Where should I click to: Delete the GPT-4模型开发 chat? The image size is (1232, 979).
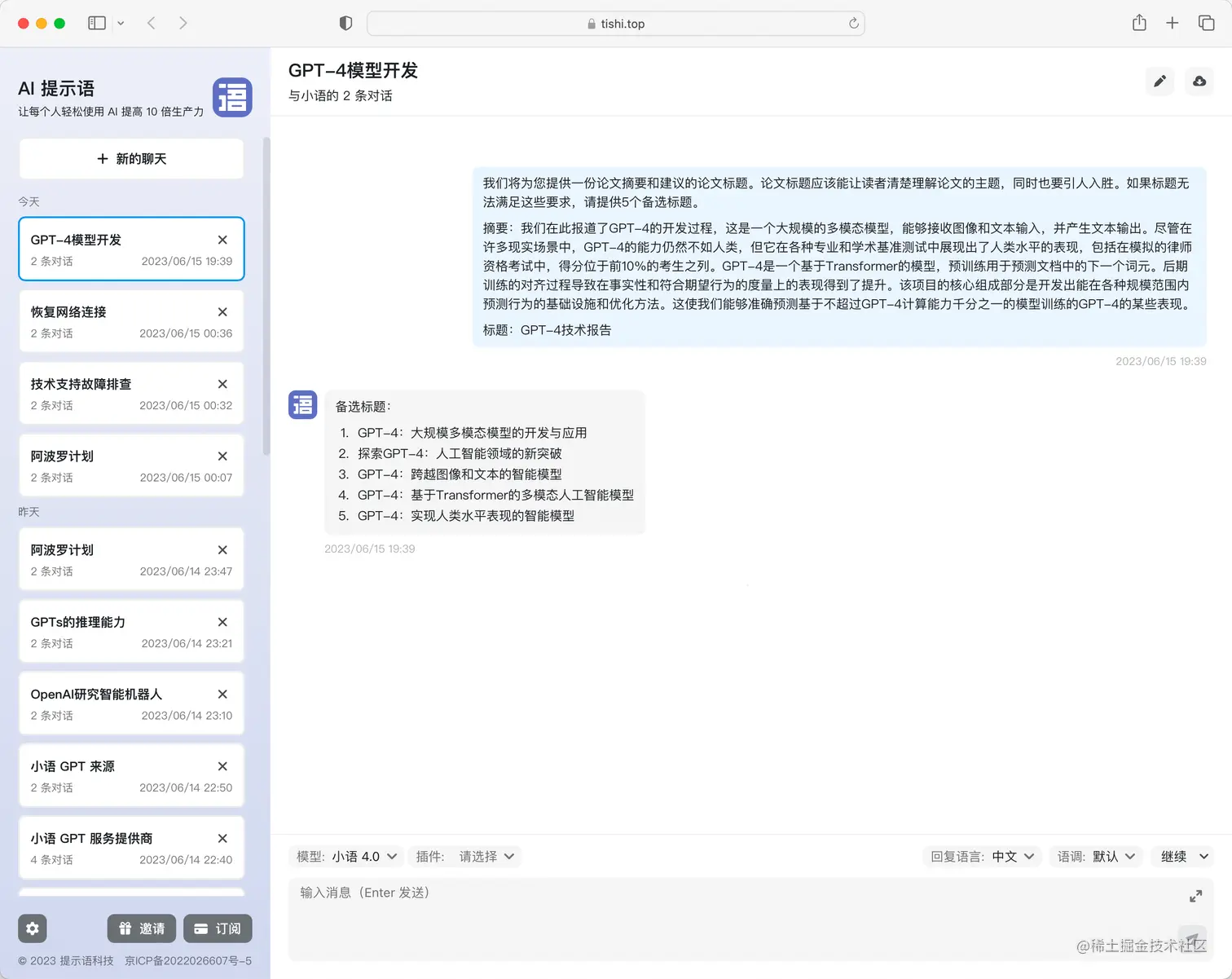[x=222, y=240]
